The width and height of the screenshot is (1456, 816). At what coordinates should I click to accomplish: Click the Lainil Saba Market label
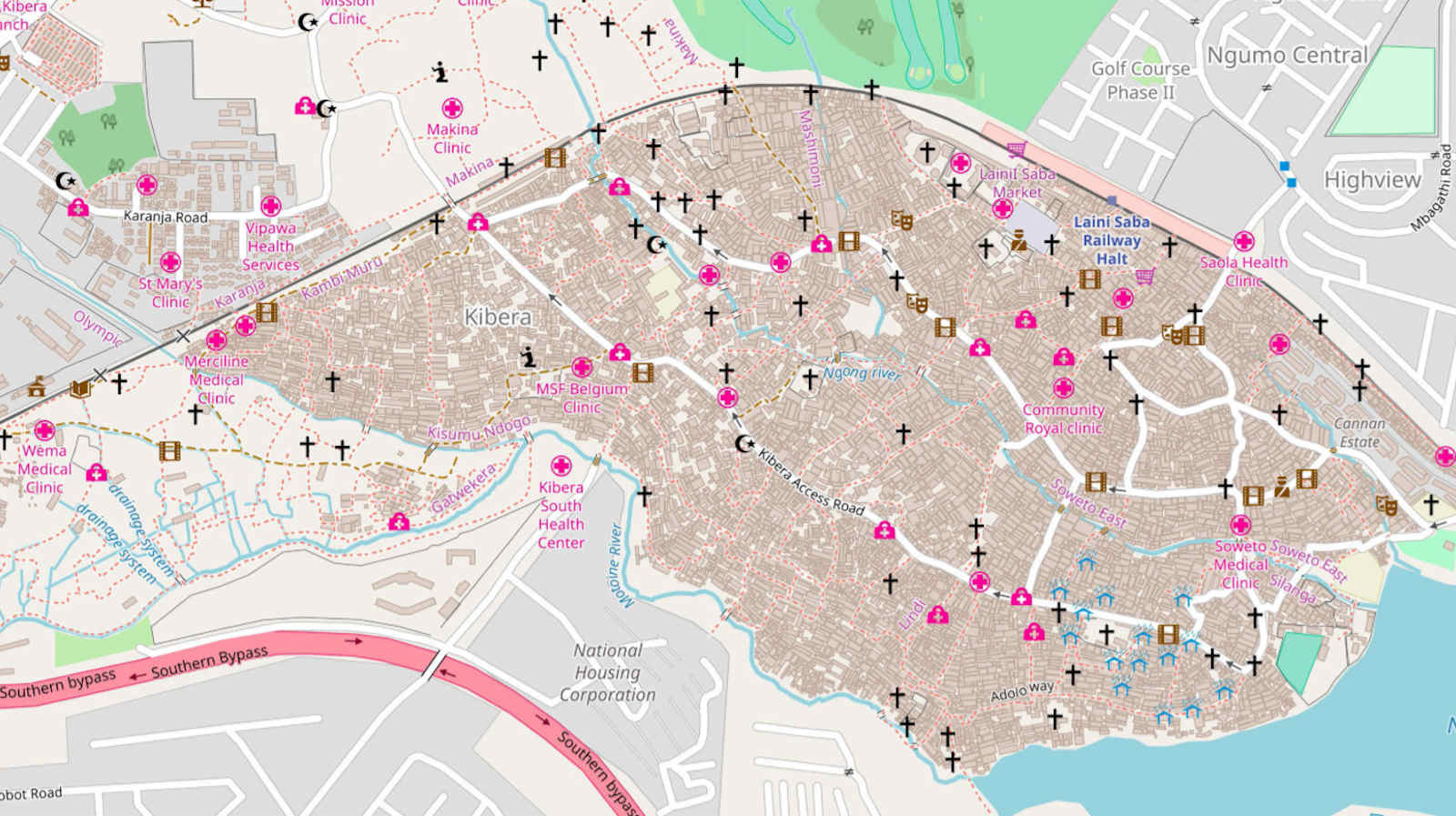click(x=1017, y=183)
